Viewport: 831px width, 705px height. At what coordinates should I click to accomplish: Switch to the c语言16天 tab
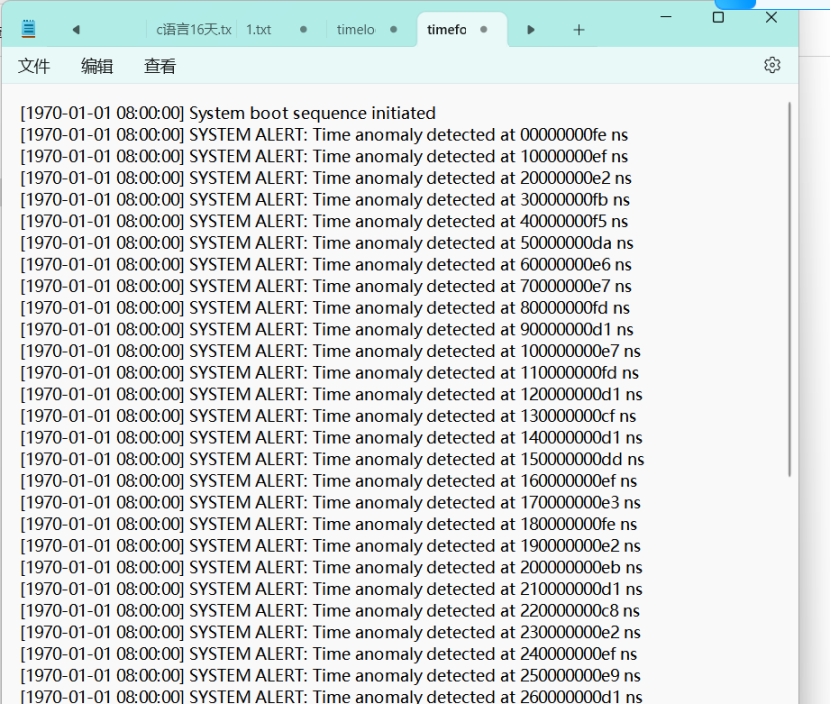click(192, 30)
